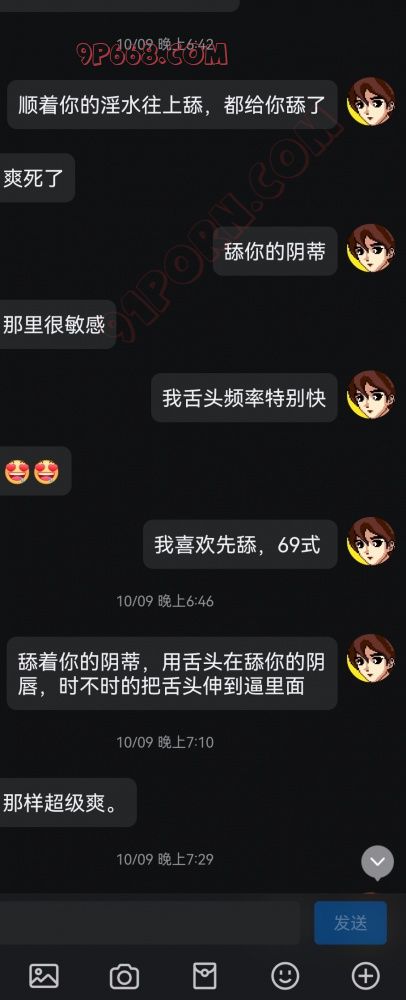
Task: Tap the 10/09 晚上6:46 timestamp
Action: pyautogui.click(x=165, y=601)
